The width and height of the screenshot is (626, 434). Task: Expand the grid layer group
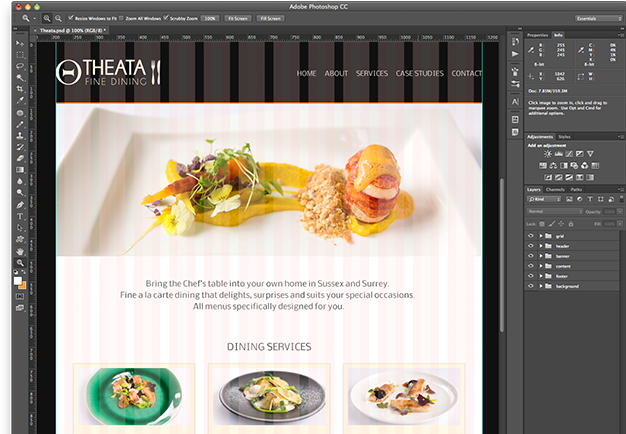[x=541, y=236]
